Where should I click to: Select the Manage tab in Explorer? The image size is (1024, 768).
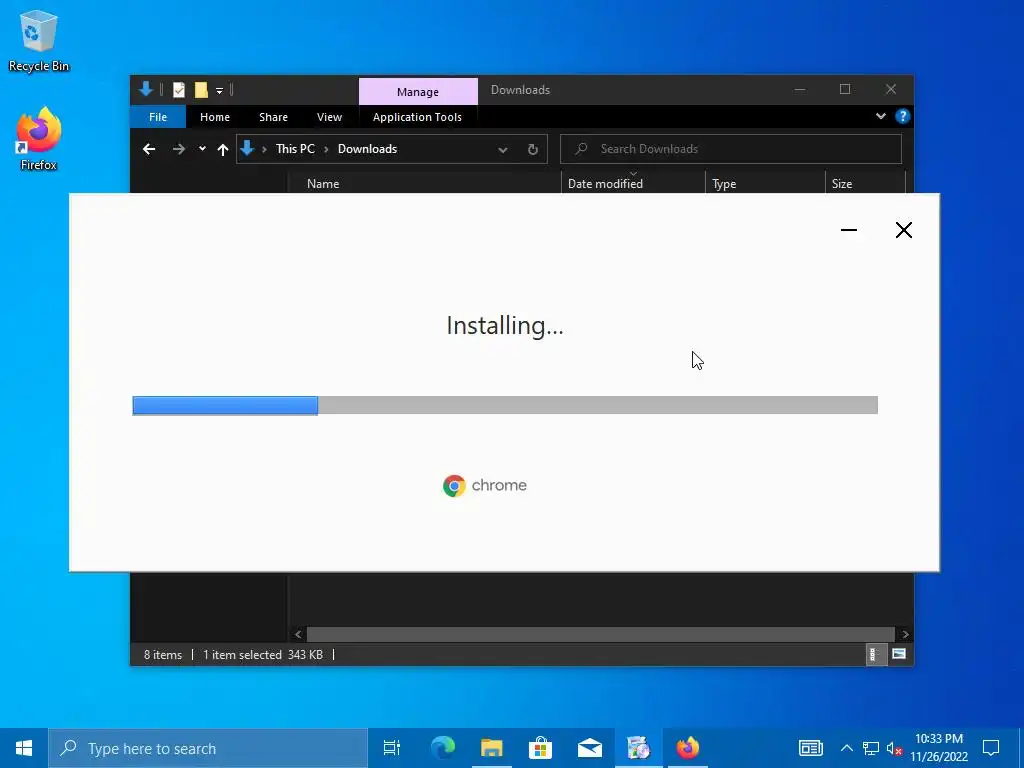(x=418, y=91)
